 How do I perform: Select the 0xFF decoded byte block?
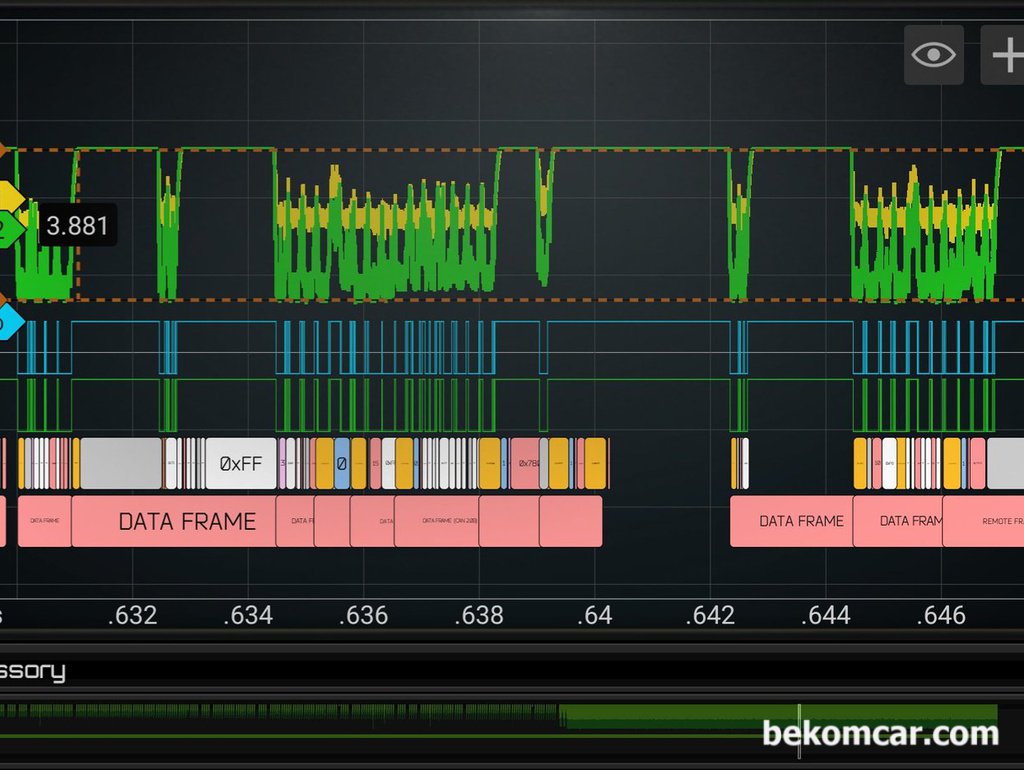[x=240, y=464]
